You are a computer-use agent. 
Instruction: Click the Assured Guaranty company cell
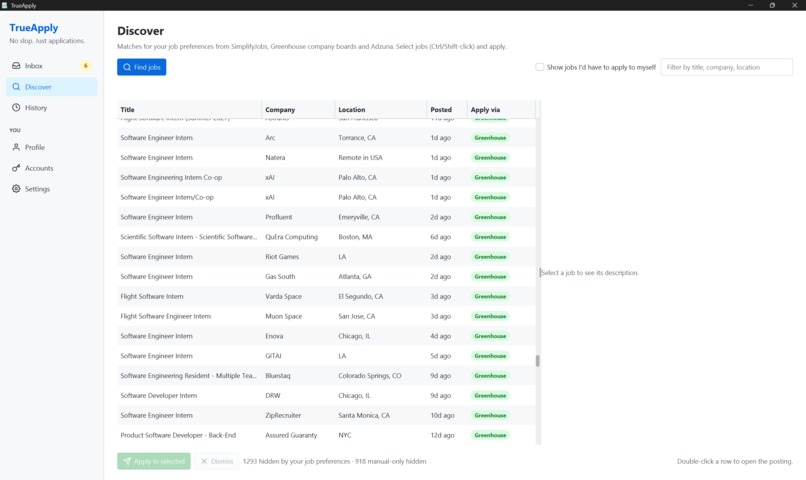tap(291, 435)
